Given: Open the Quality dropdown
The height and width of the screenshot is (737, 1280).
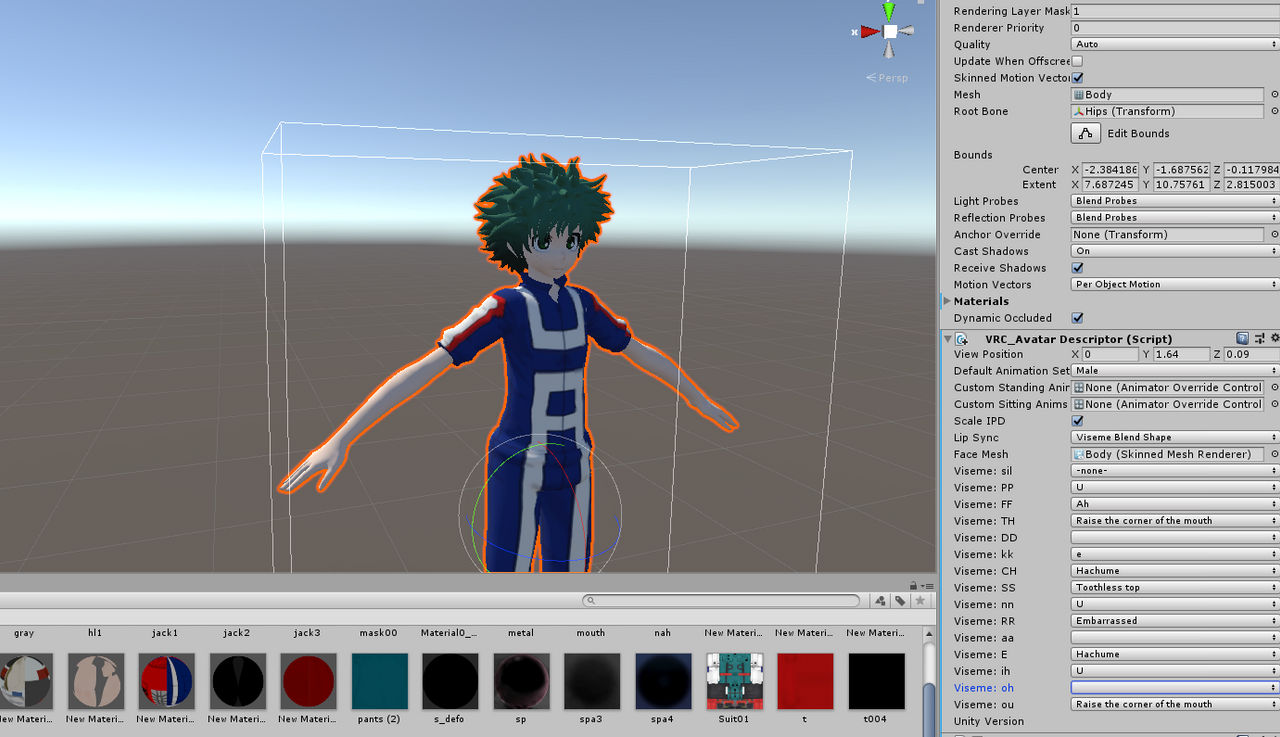Looking at the screenshot, I should click(x=1175, y=44).
